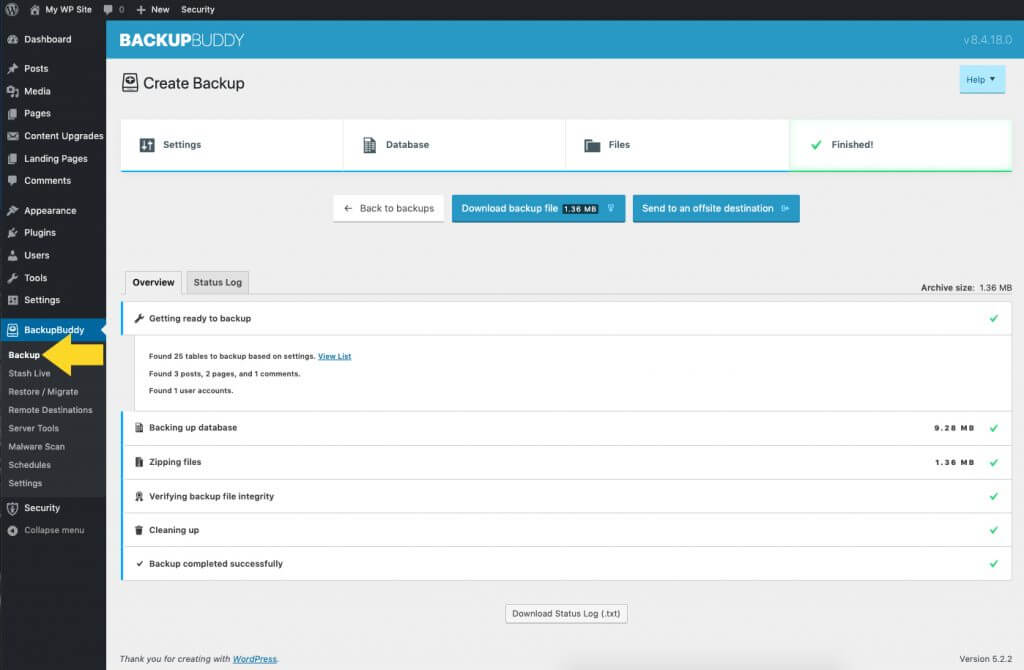Viewport: 1024px width, 670px height.
Task: Expand the Getting ready to backup section
Action: [x=566, y=319]
